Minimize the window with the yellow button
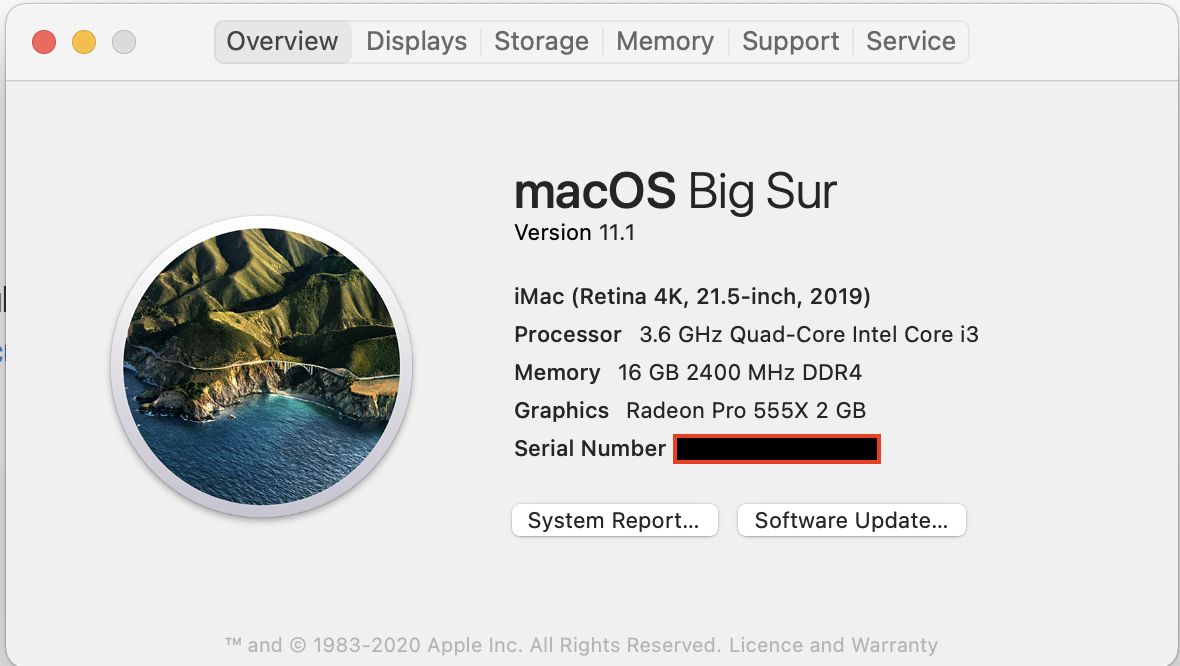This screenshot has height=666, width=1180. pos(84,42)
